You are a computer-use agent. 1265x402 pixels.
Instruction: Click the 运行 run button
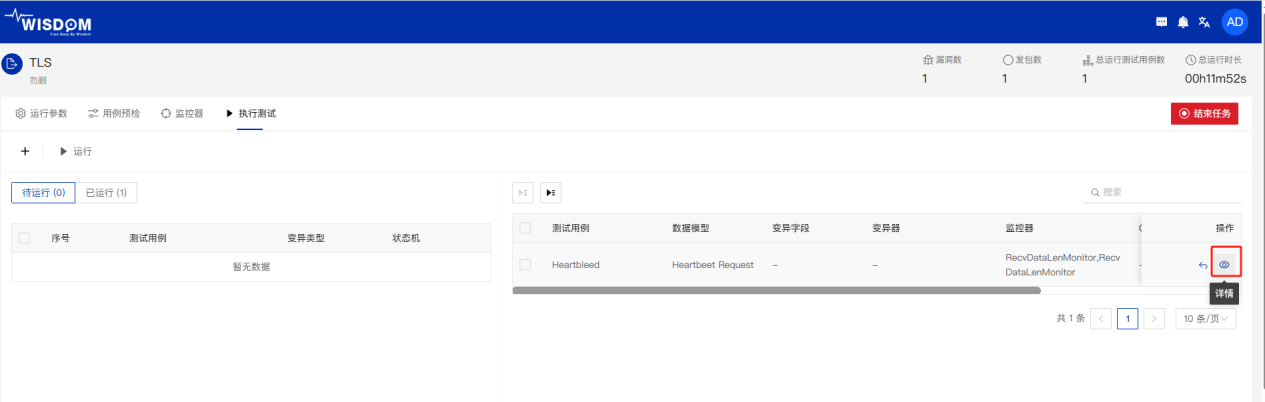(76, 151)
